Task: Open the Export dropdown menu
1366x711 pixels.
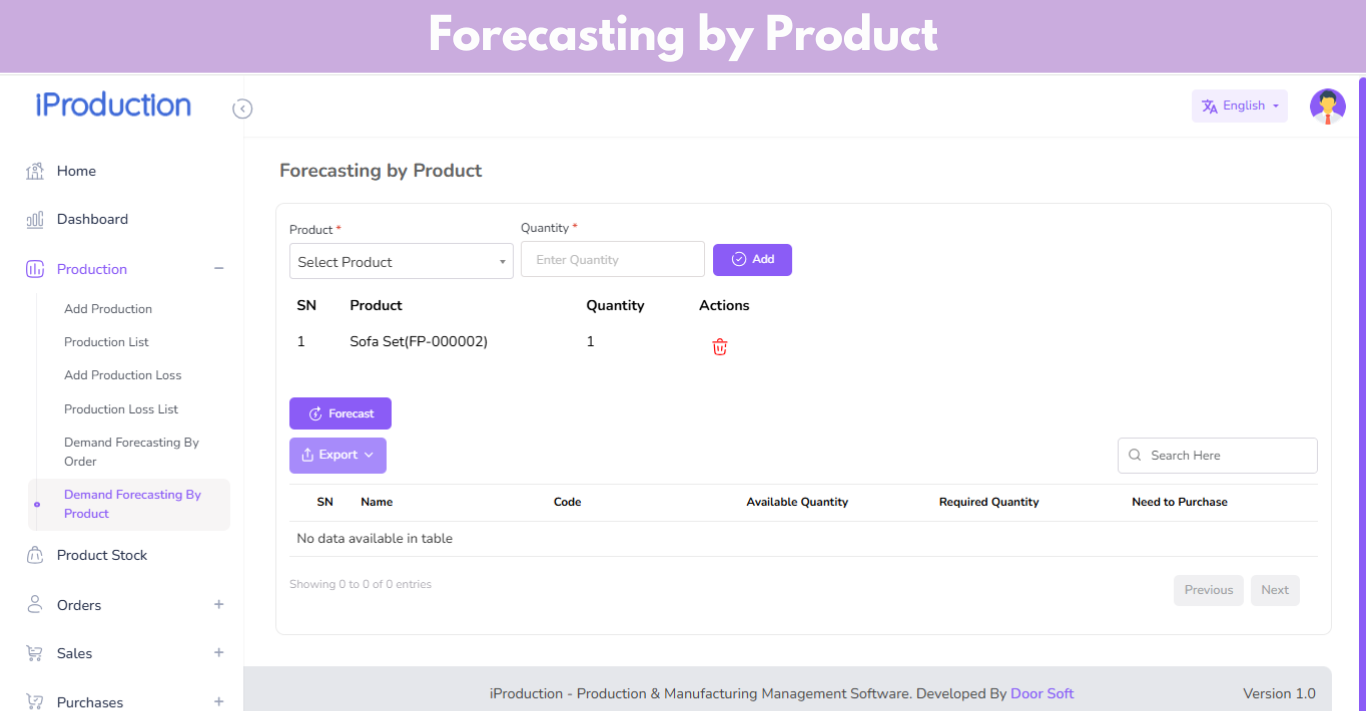Action: click(x=338, y=455)
